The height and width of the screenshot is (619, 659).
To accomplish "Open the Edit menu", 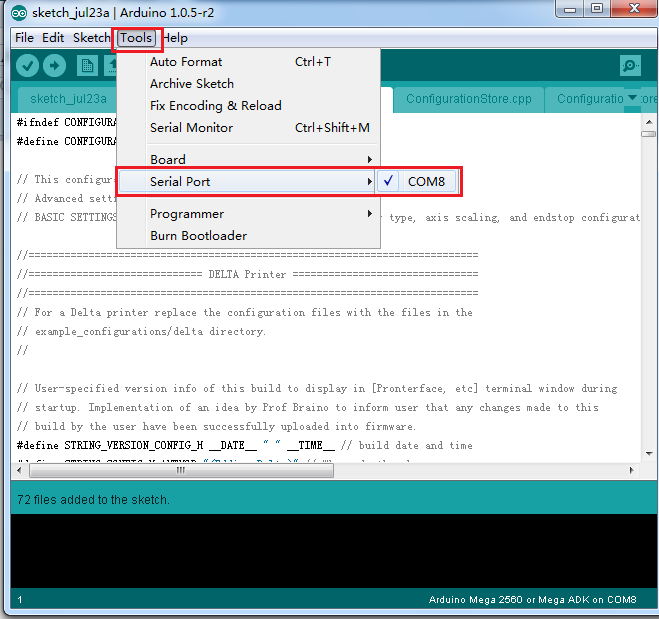I will click(53, 38).
